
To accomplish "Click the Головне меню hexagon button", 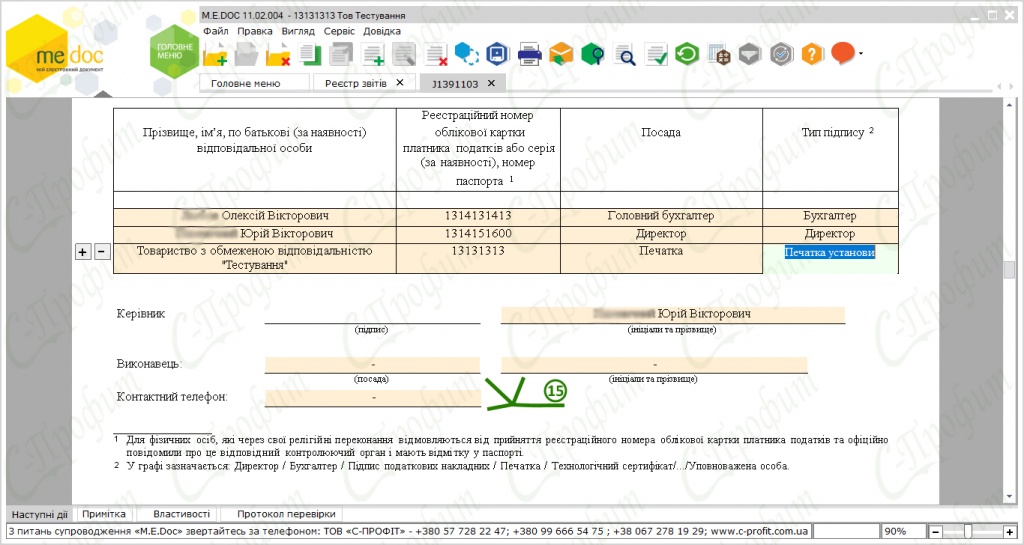I will coord(174,52).
